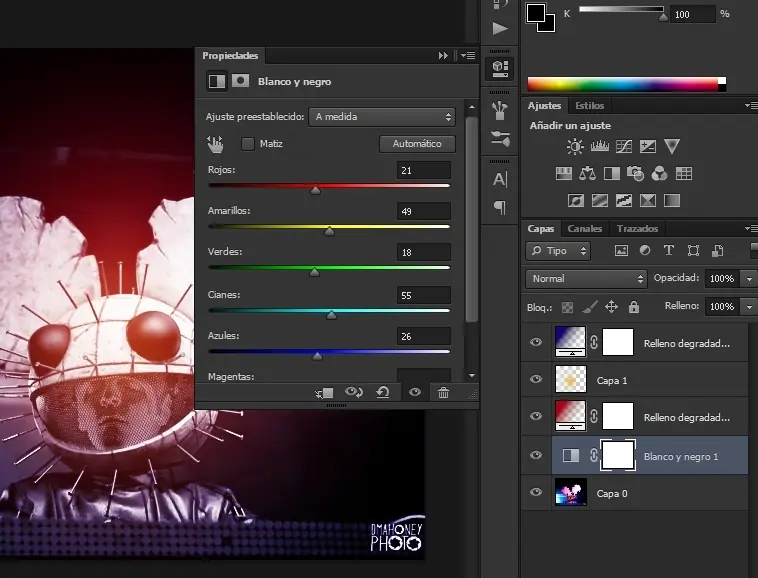
Task: Filter layers by smart object
Action: point(717,250)
